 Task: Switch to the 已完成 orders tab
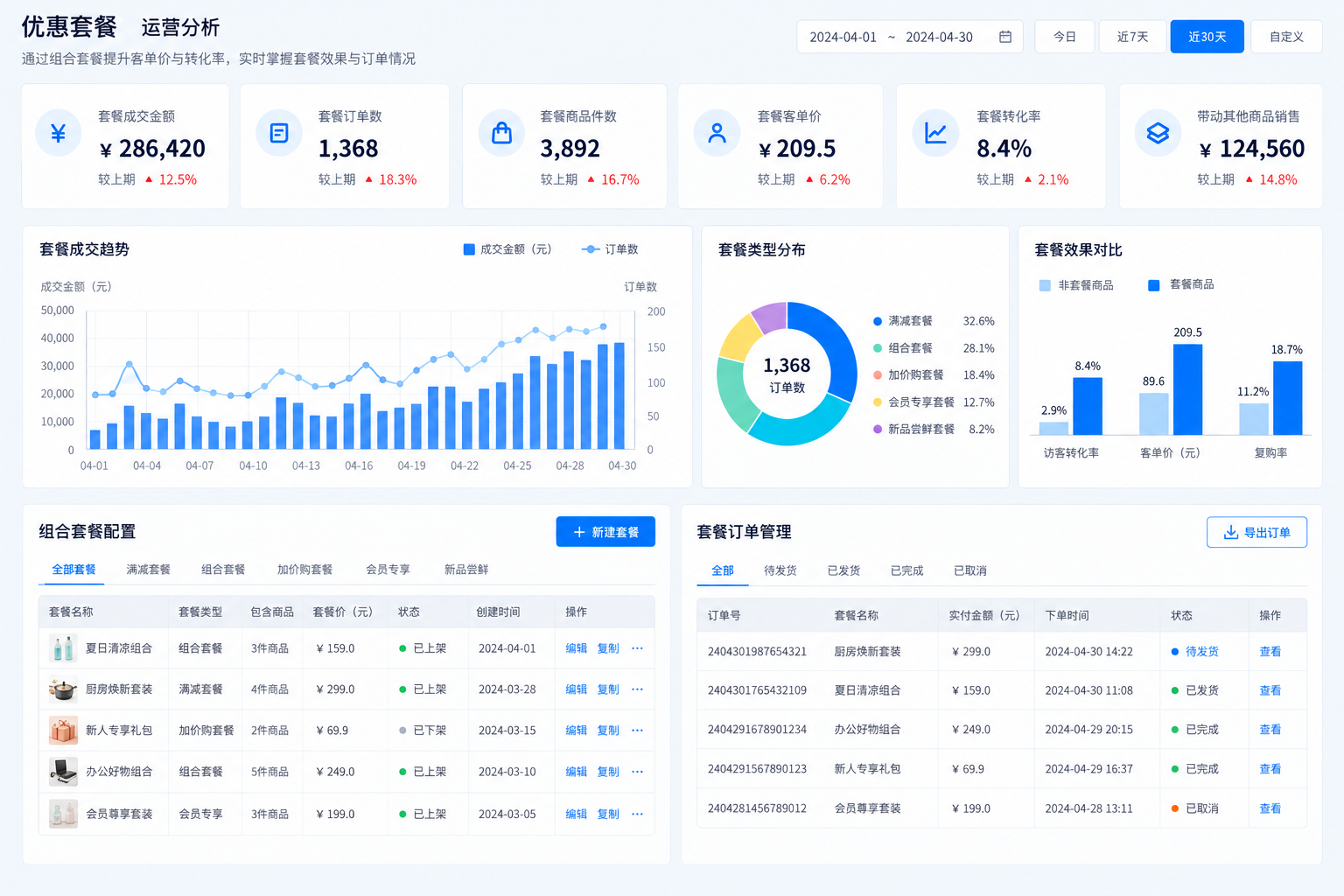(906, 570)
